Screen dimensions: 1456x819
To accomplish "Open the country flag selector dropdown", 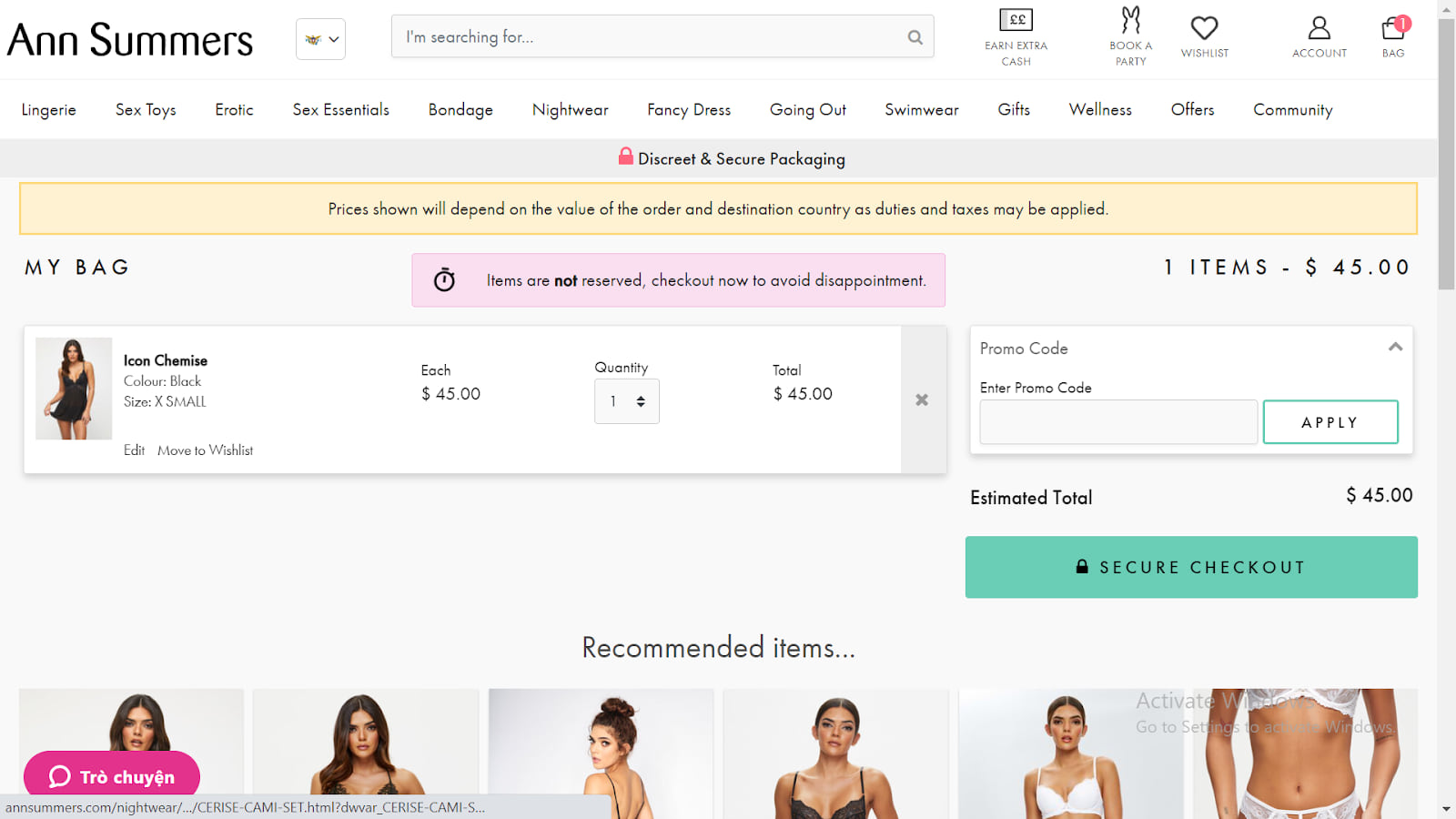I will click(x=320, y=39).
